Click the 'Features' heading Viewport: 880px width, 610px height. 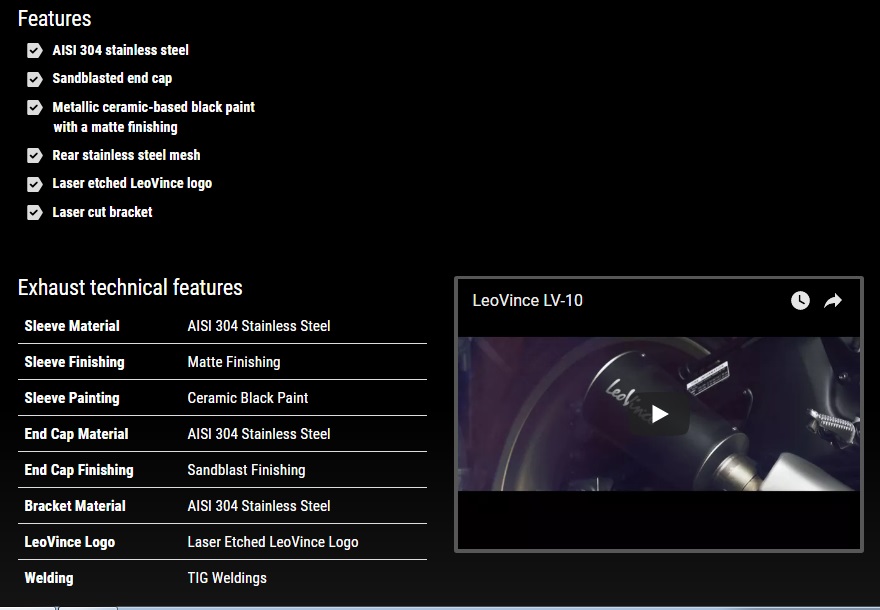[54, 19]
